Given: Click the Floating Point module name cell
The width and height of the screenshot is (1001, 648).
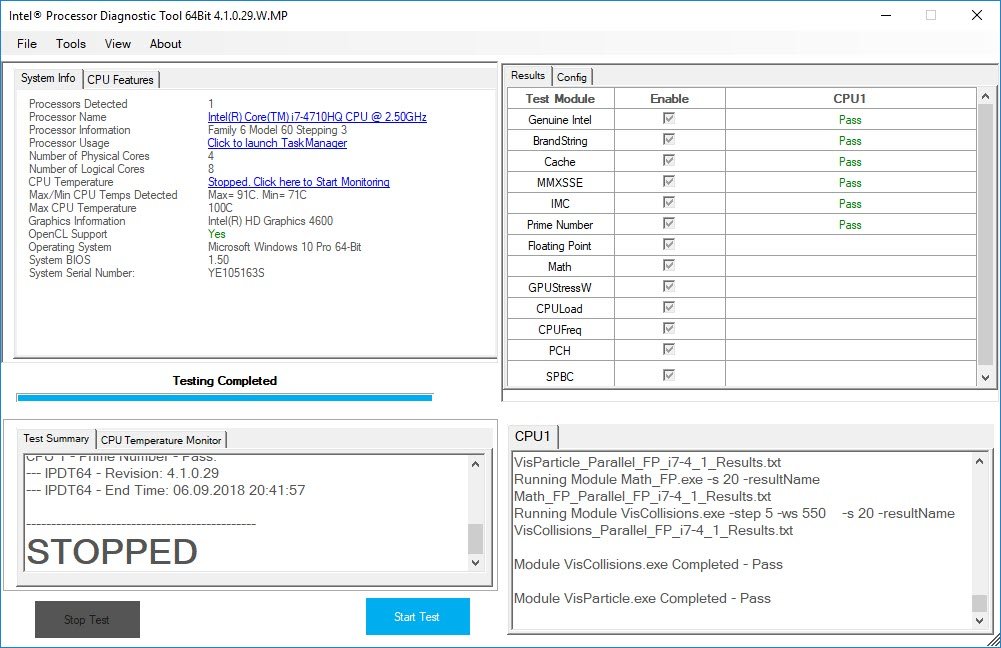Looking at the screenshot, I should coord(561,246).
